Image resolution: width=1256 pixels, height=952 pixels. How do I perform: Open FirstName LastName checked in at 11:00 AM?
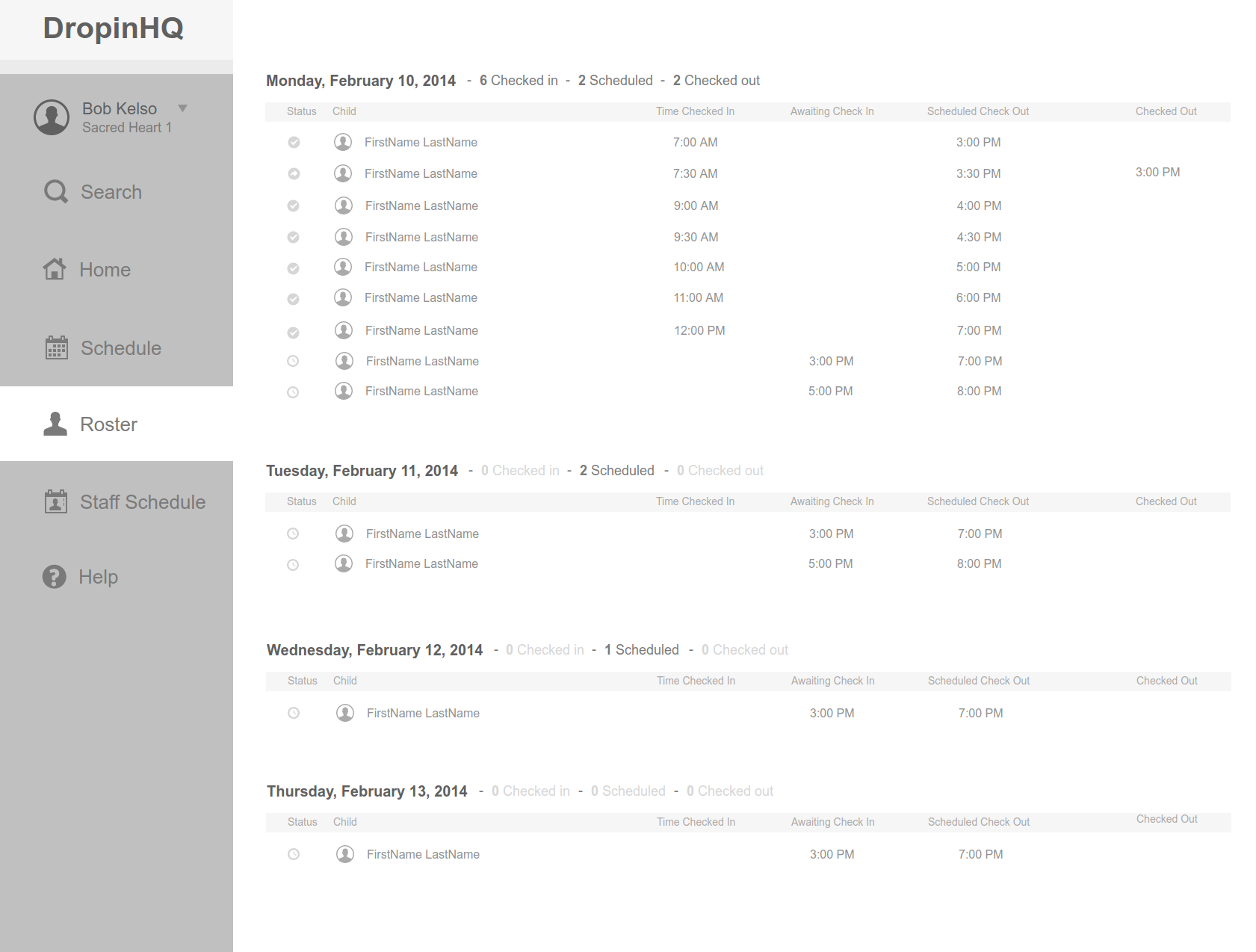421,297
